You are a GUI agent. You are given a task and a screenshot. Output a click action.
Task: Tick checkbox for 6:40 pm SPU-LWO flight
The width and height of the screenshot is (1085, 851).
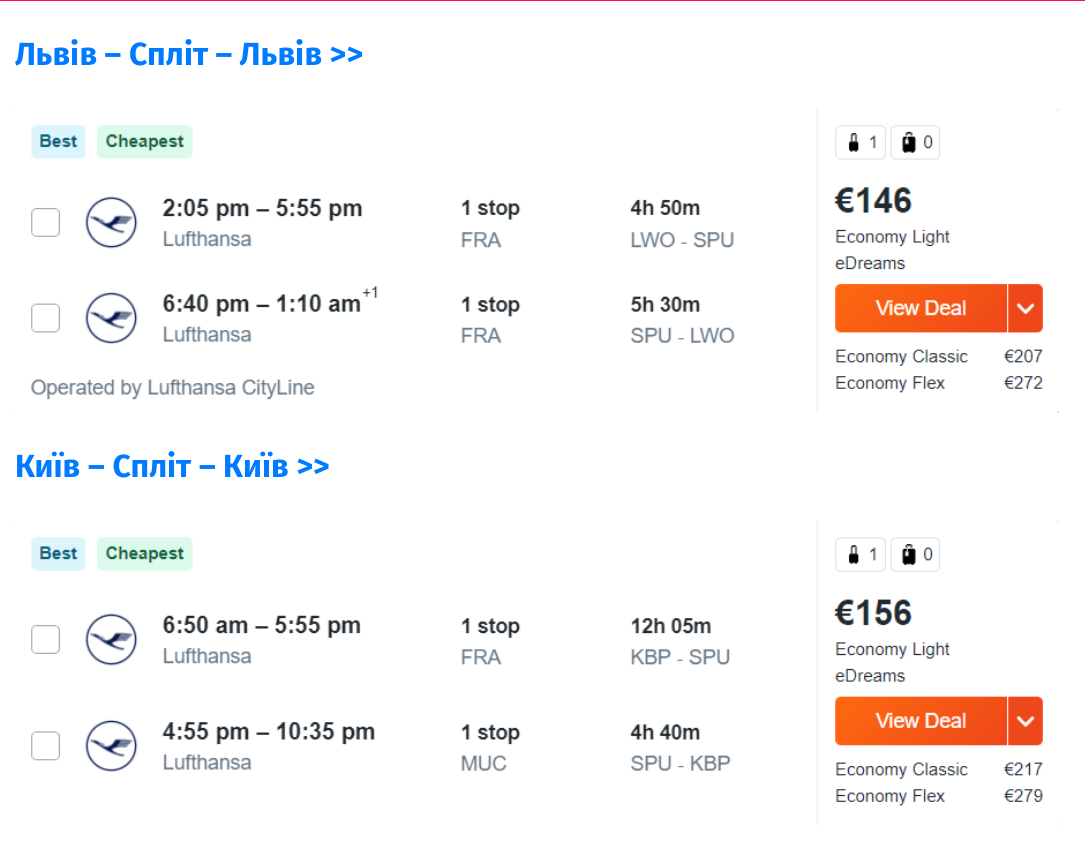point(46,318)
